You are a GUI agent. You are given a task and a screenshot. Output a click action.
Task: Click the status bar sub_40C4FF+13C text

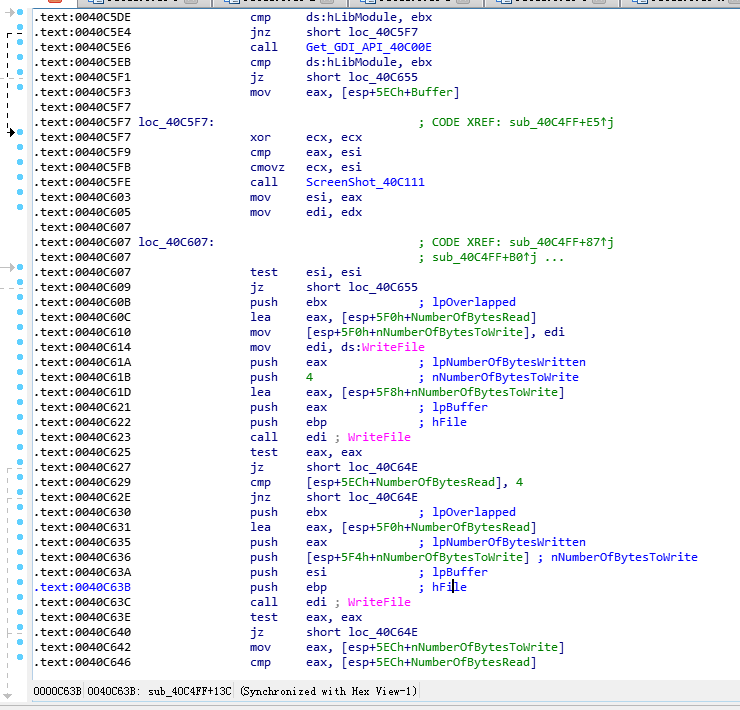point(190,692)
